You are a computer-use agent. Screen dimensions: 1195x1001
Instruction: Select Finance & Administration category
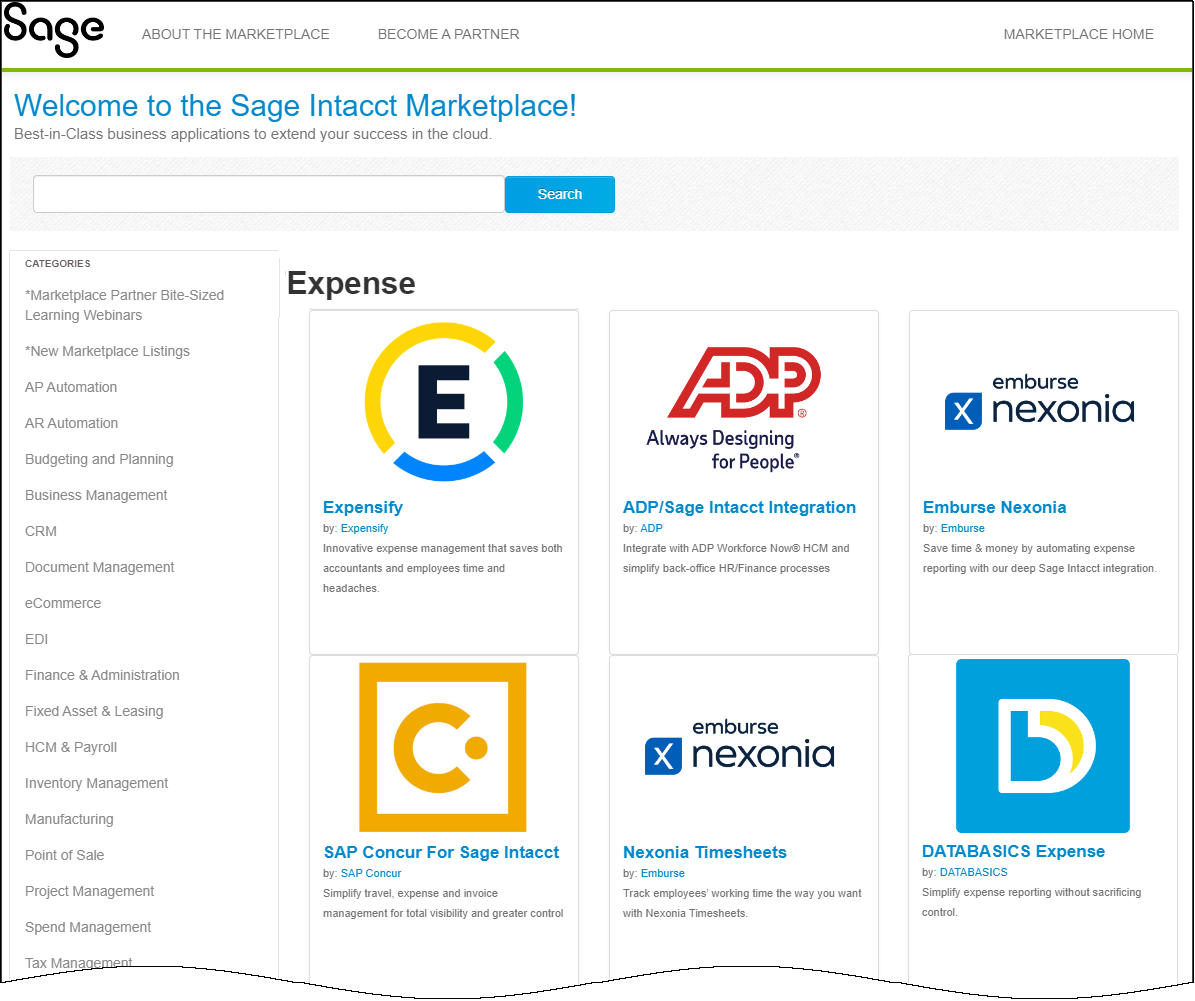click(102, 675)
